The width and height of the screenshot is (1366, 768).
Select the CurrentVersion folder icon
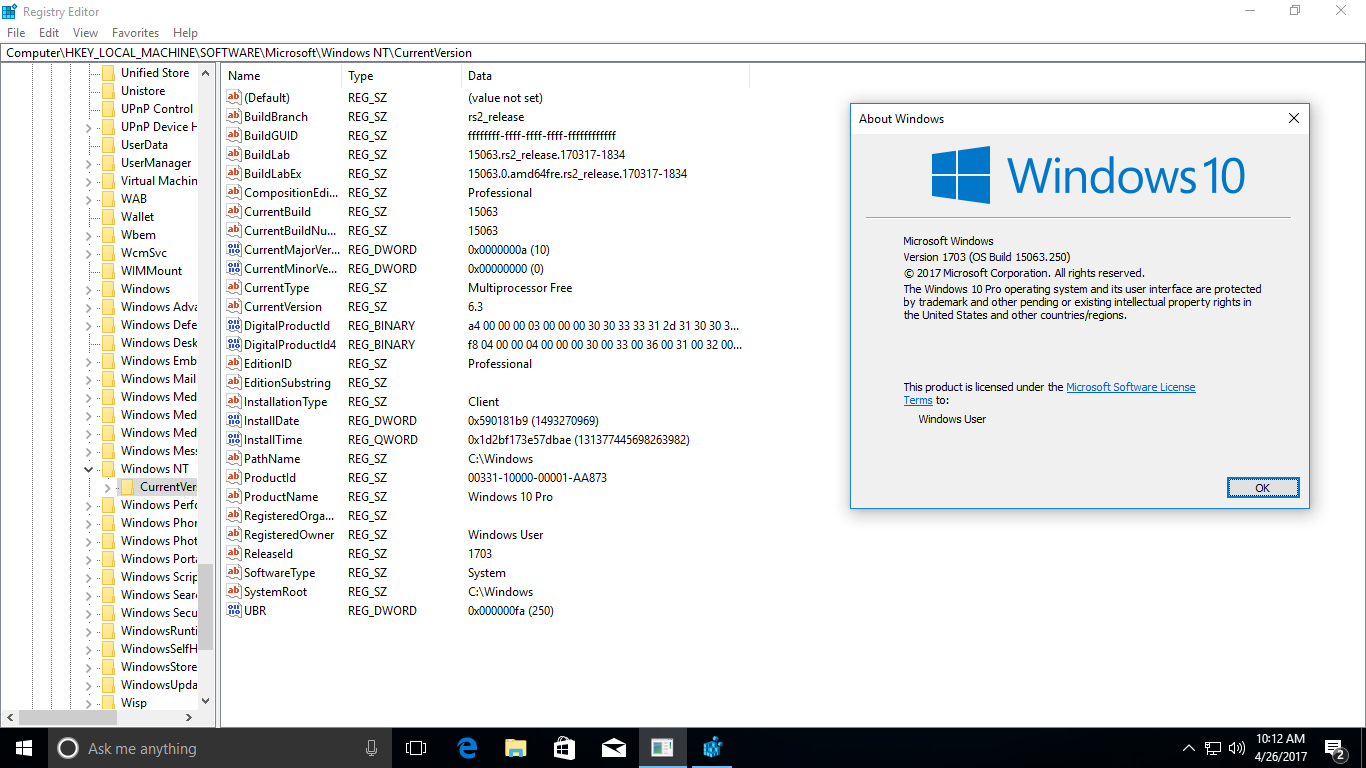pos(127,487)
